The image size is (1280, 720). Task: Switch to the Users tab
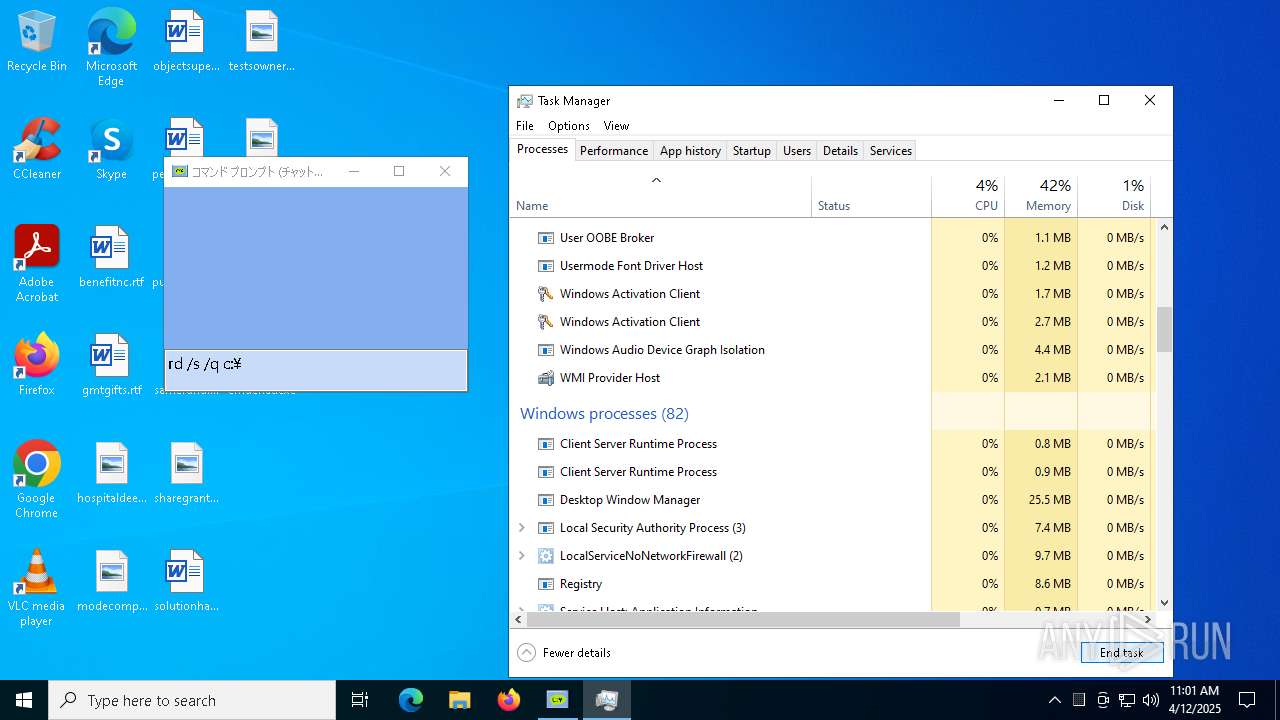[x=797, y=151]
